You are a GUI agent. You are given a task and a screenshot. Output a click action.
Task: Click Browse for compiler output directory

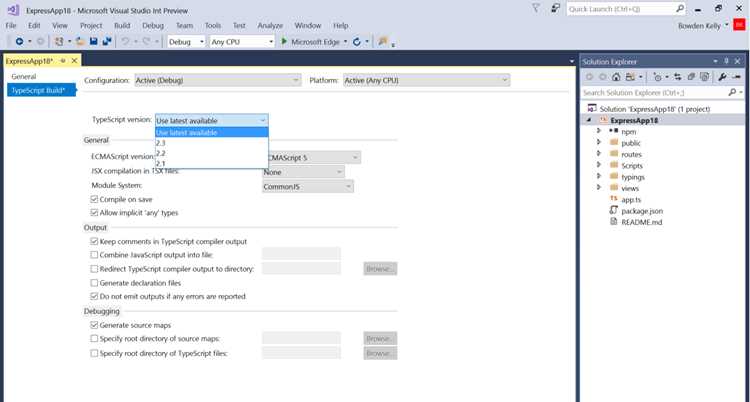pyautogui.click(x=380, y=269)
